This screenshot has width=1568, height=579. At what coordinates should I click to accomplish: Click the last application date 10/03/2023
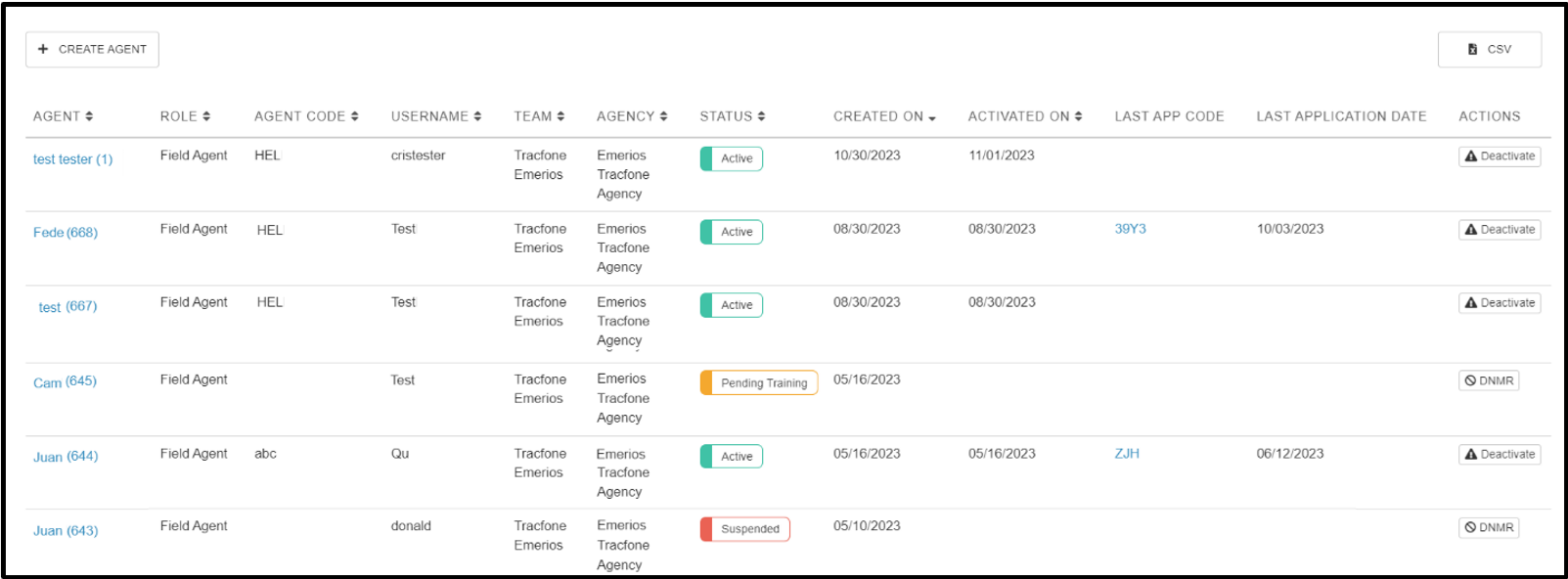coord(1290,229)
